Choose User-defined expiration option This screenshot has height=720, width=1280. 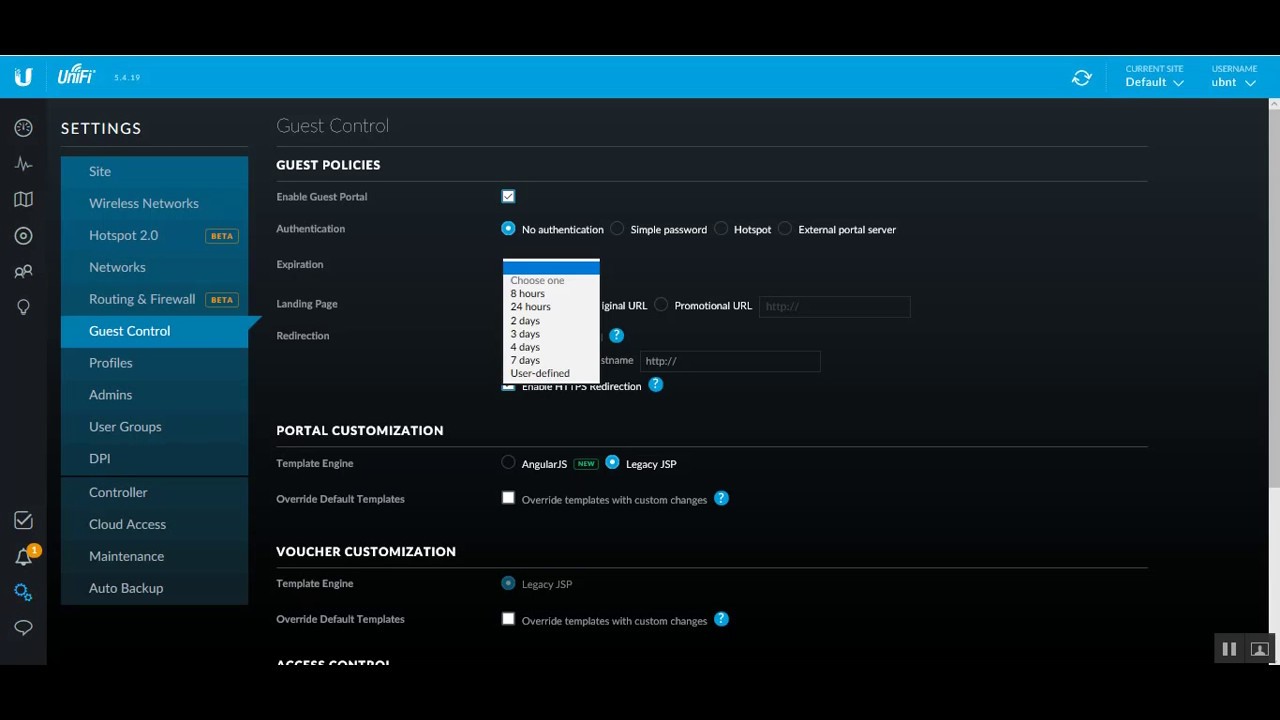pos(551,373)
